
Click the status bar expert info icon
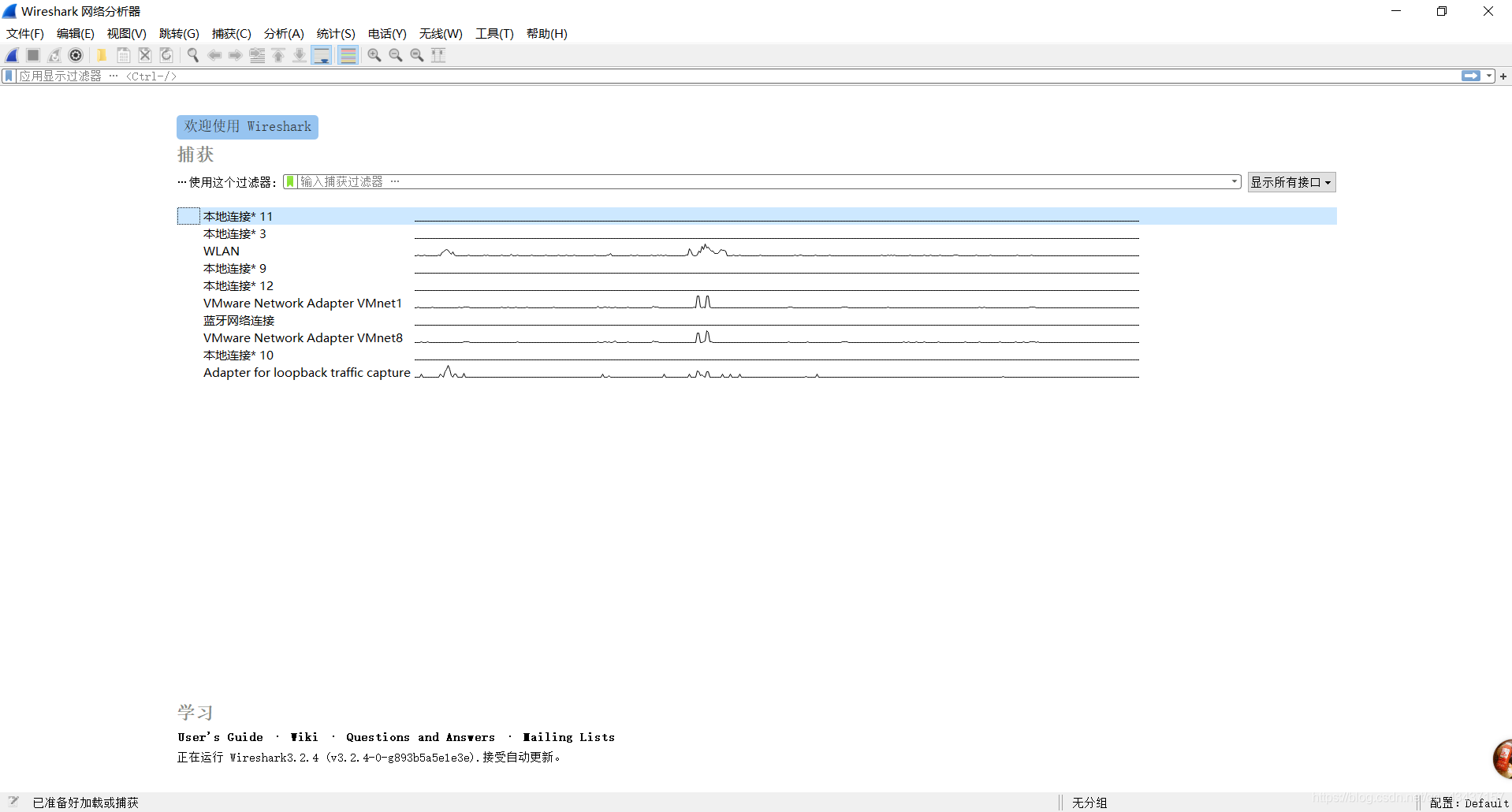[13, 802]
